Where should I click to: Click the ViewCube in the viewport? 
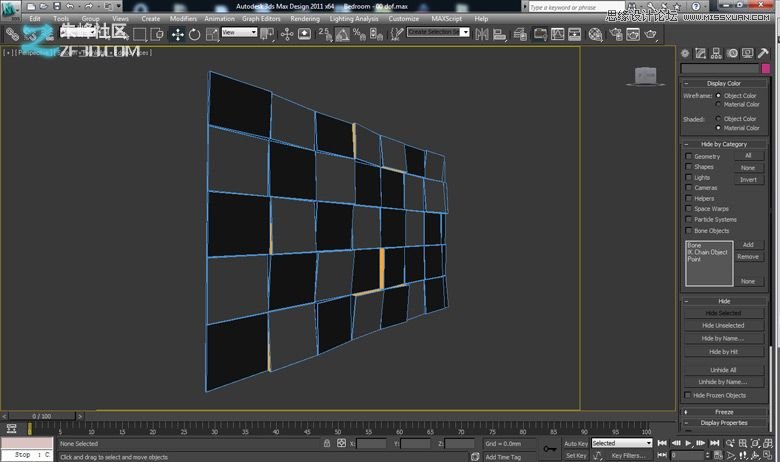pyautogui.click(x=646, y=76)
